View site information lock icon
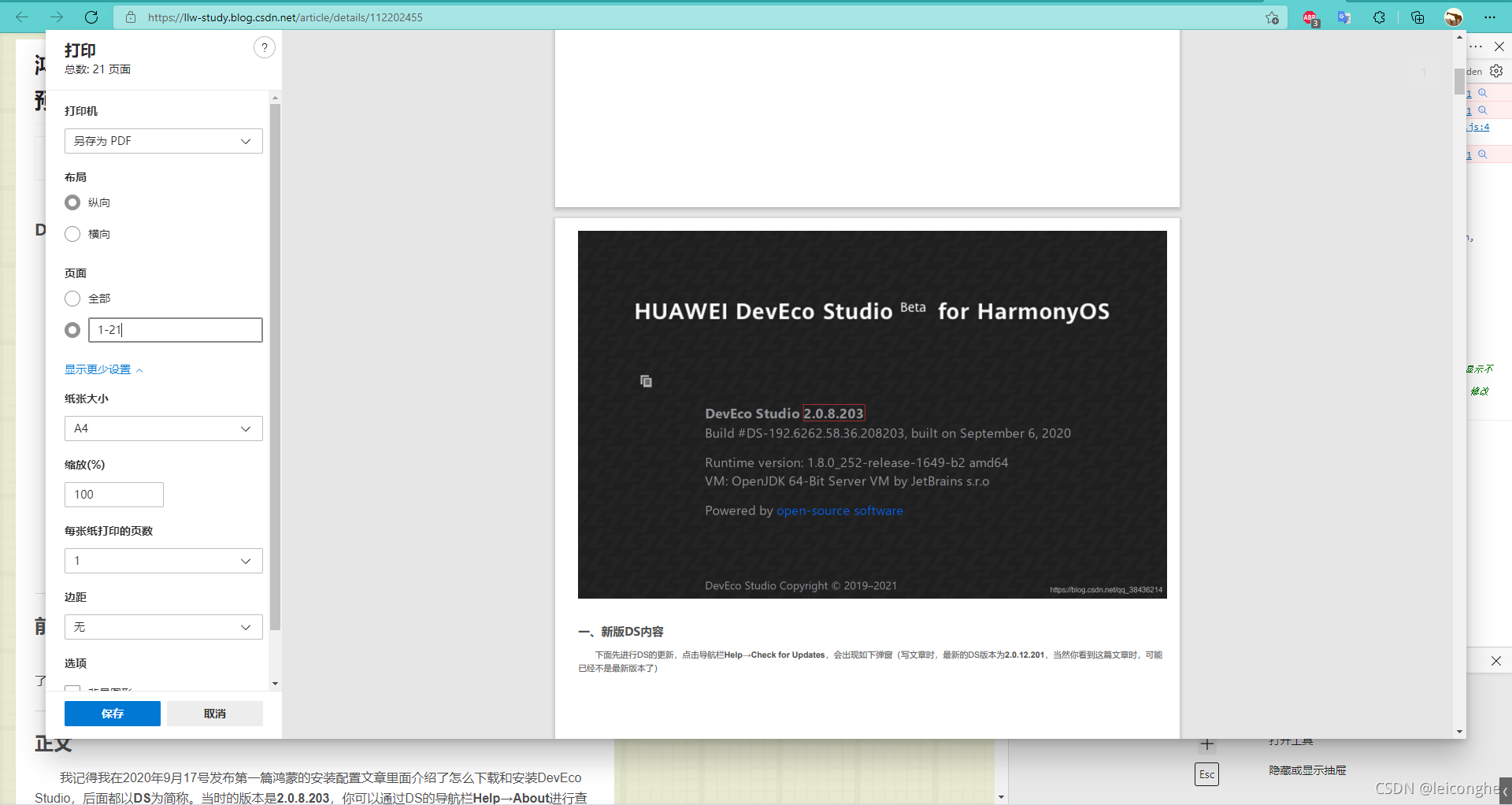 (x=131, y=17)
